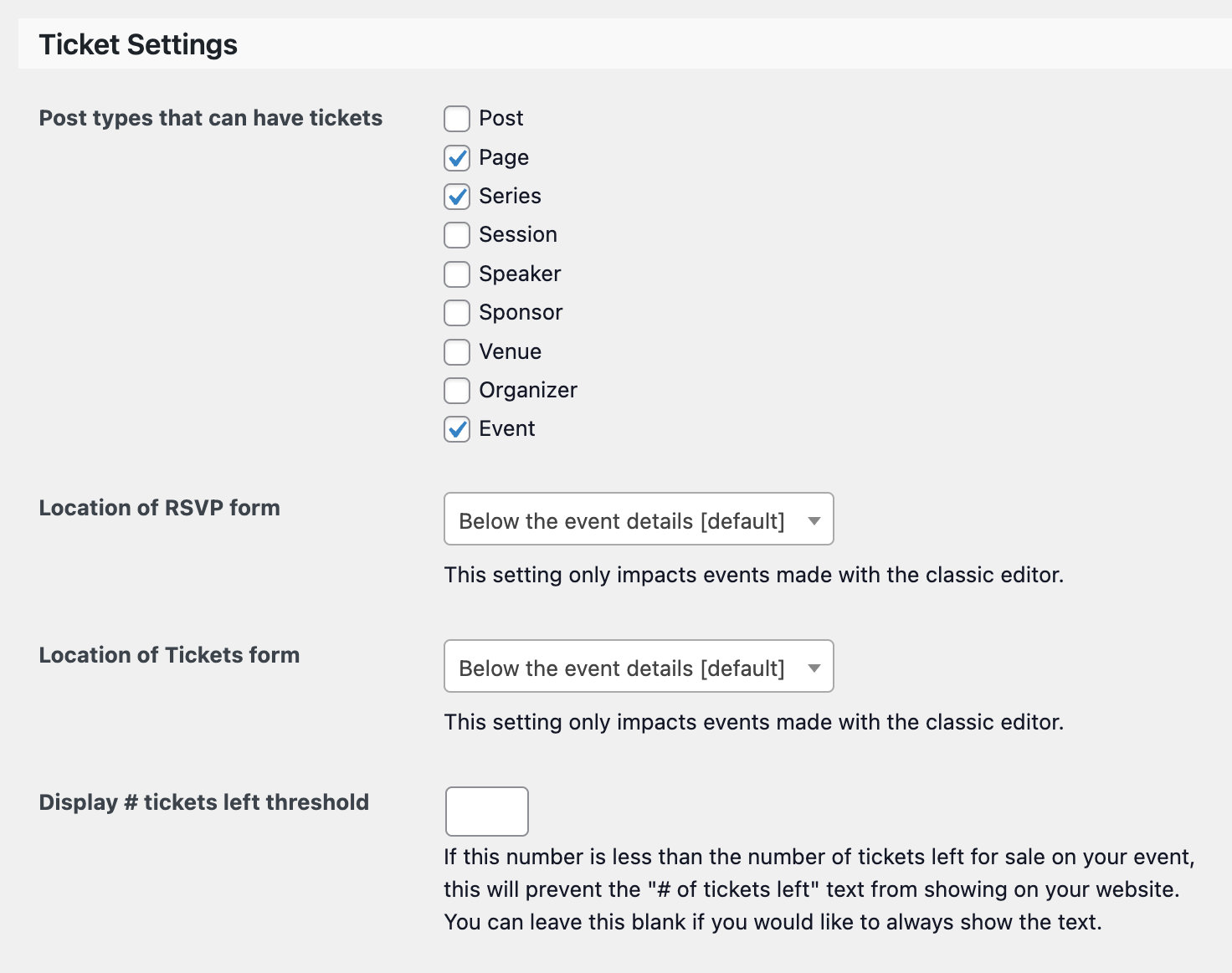The width and height of the screenshot is (1232, 973).
Task: Focus the tickets left threshold field
Action: [x=486, y=811]
